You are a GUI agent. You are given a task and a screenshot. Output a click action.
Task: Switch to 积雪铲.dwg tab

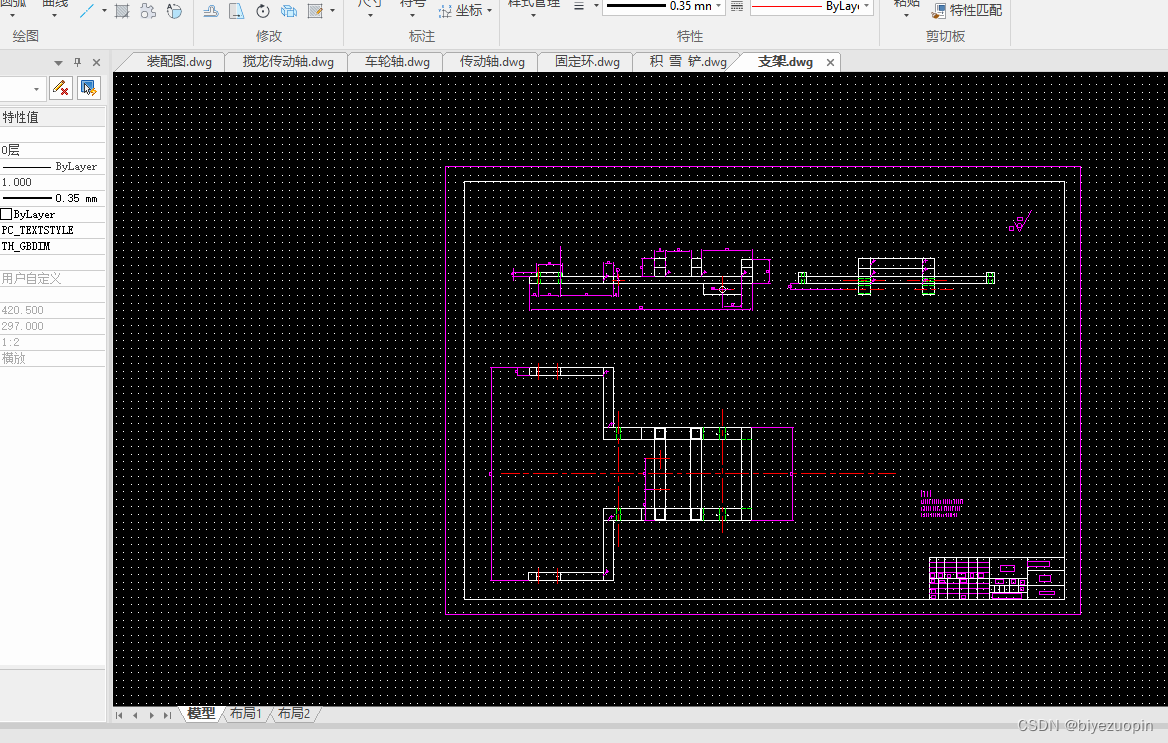click(x=688, y=62)
